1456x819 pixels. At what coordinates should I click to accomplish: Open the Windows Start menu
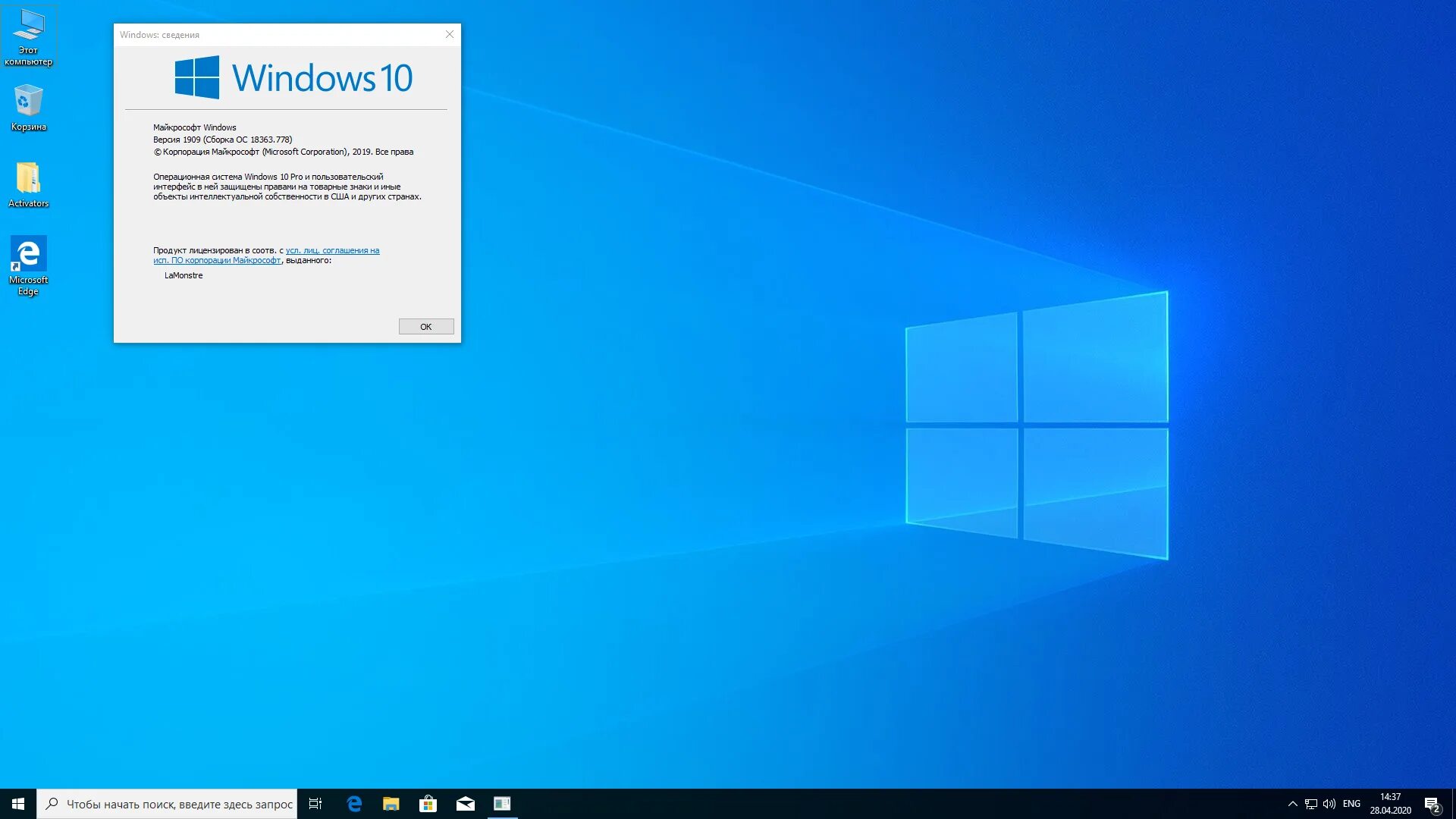click(x=18, y=804)
